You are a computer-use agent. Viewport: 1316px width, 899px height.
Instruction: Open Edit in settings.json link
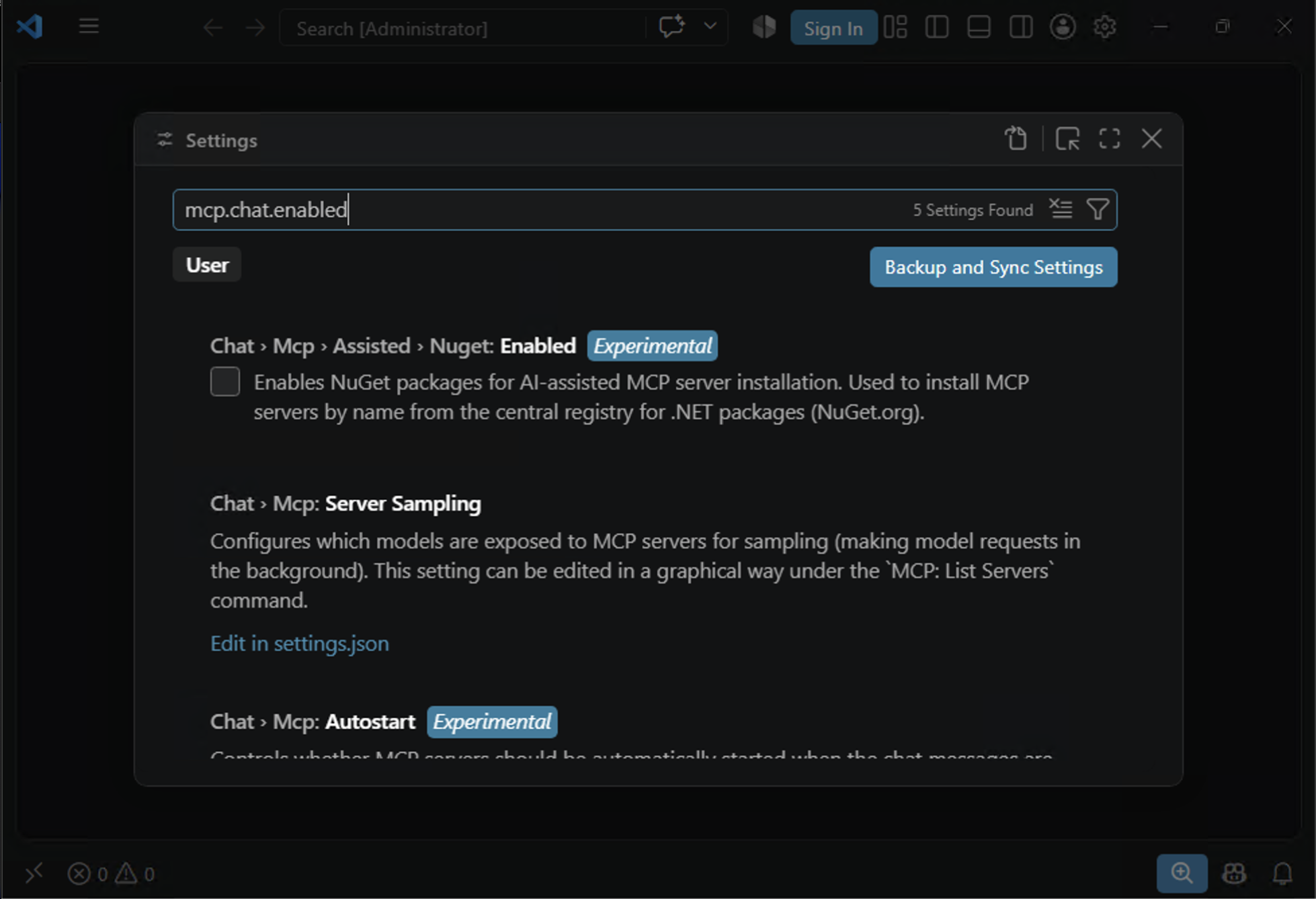300,644
